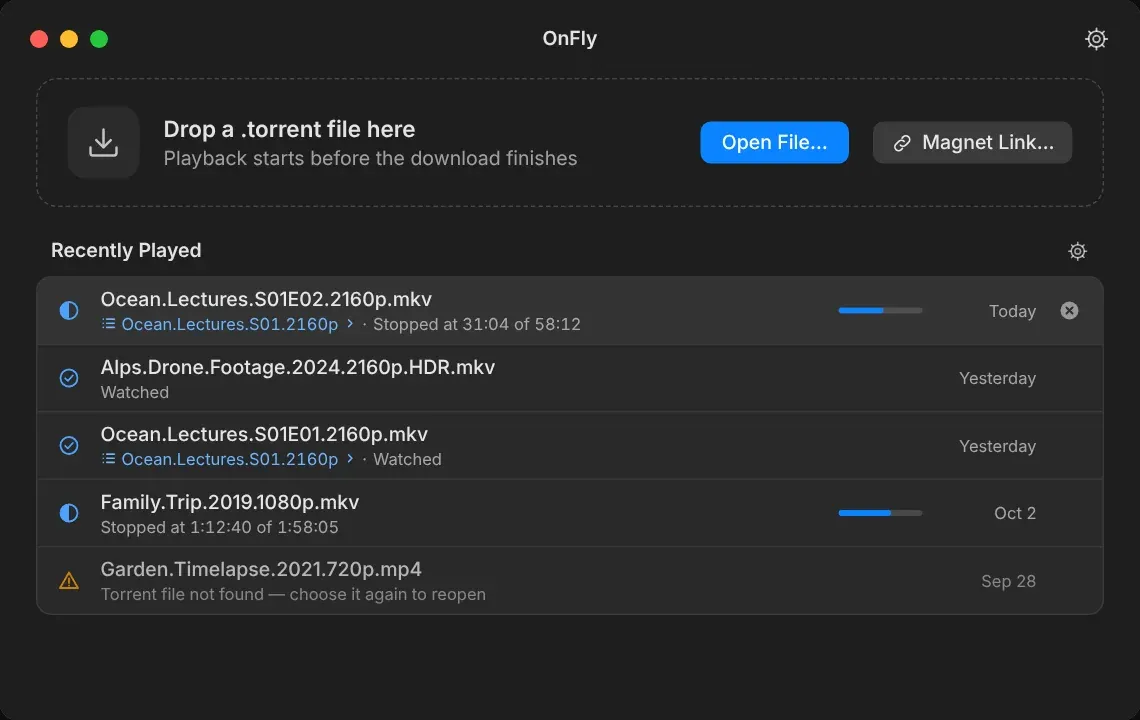Screen dimensions: 1140x720
Task: Click warning triangle icon for Garden.Timelapse
Action: click(69, 580)
